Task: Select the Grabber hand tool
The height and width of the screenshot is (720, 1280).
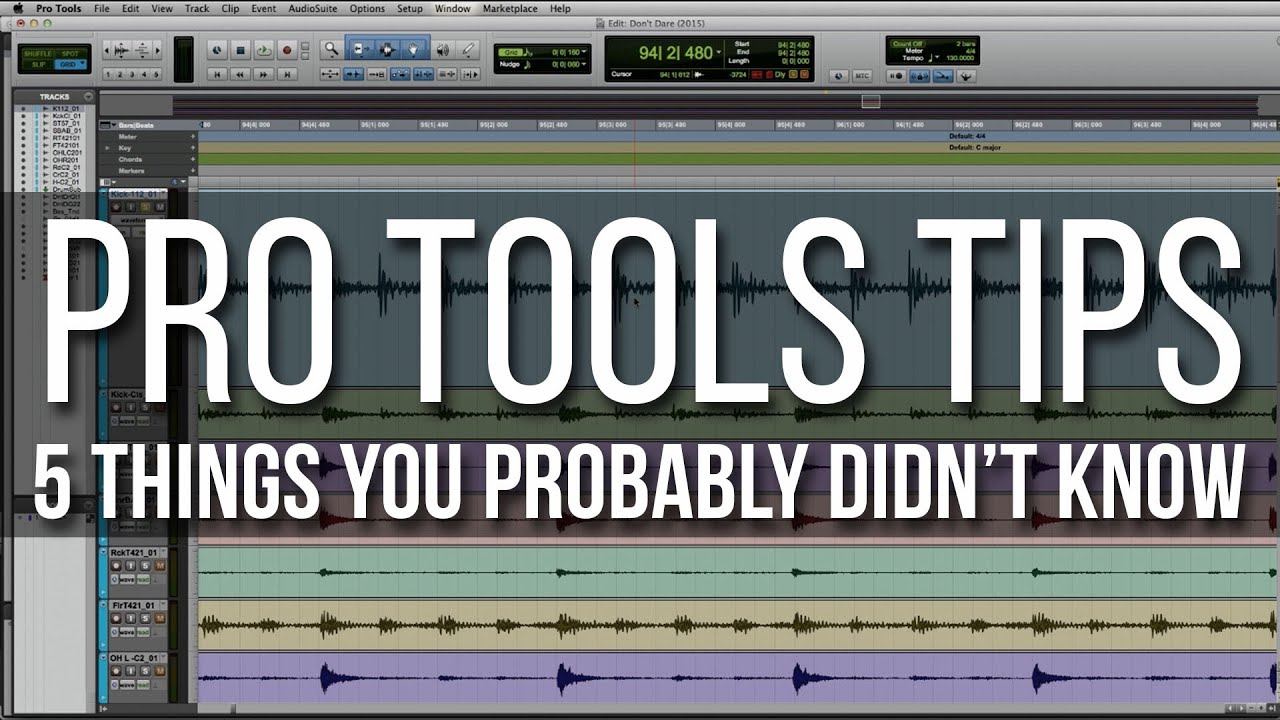Action: coord(414,49)
